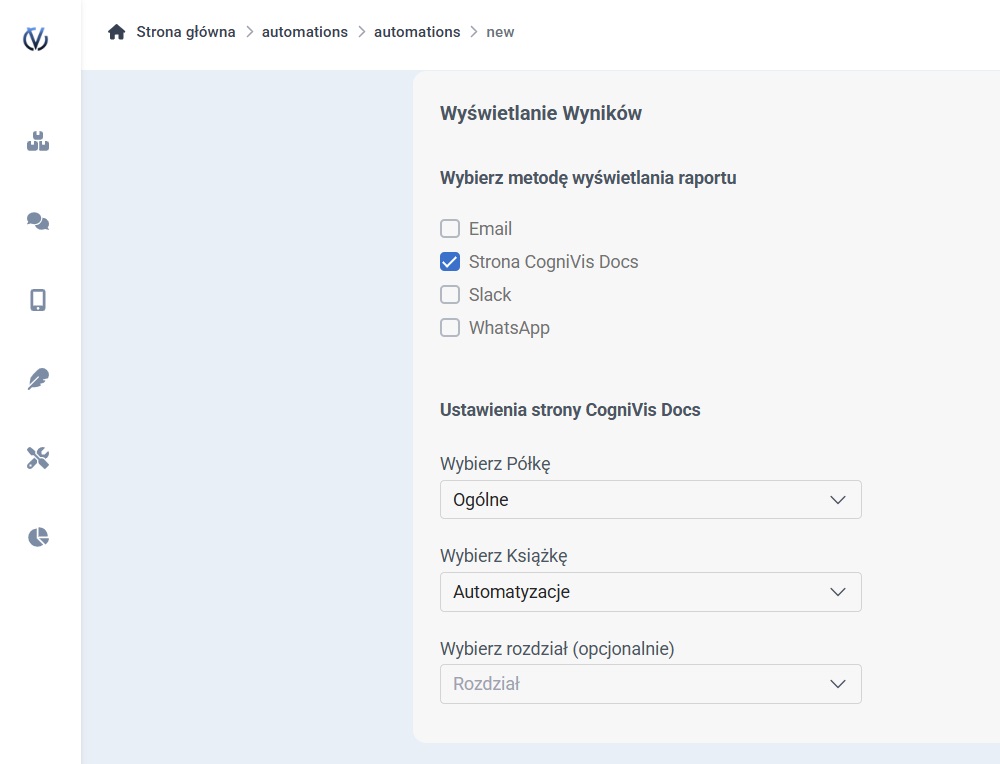Enable the Email checkbox
Viewport: 1000px width, 764px height.
[450, 229]
